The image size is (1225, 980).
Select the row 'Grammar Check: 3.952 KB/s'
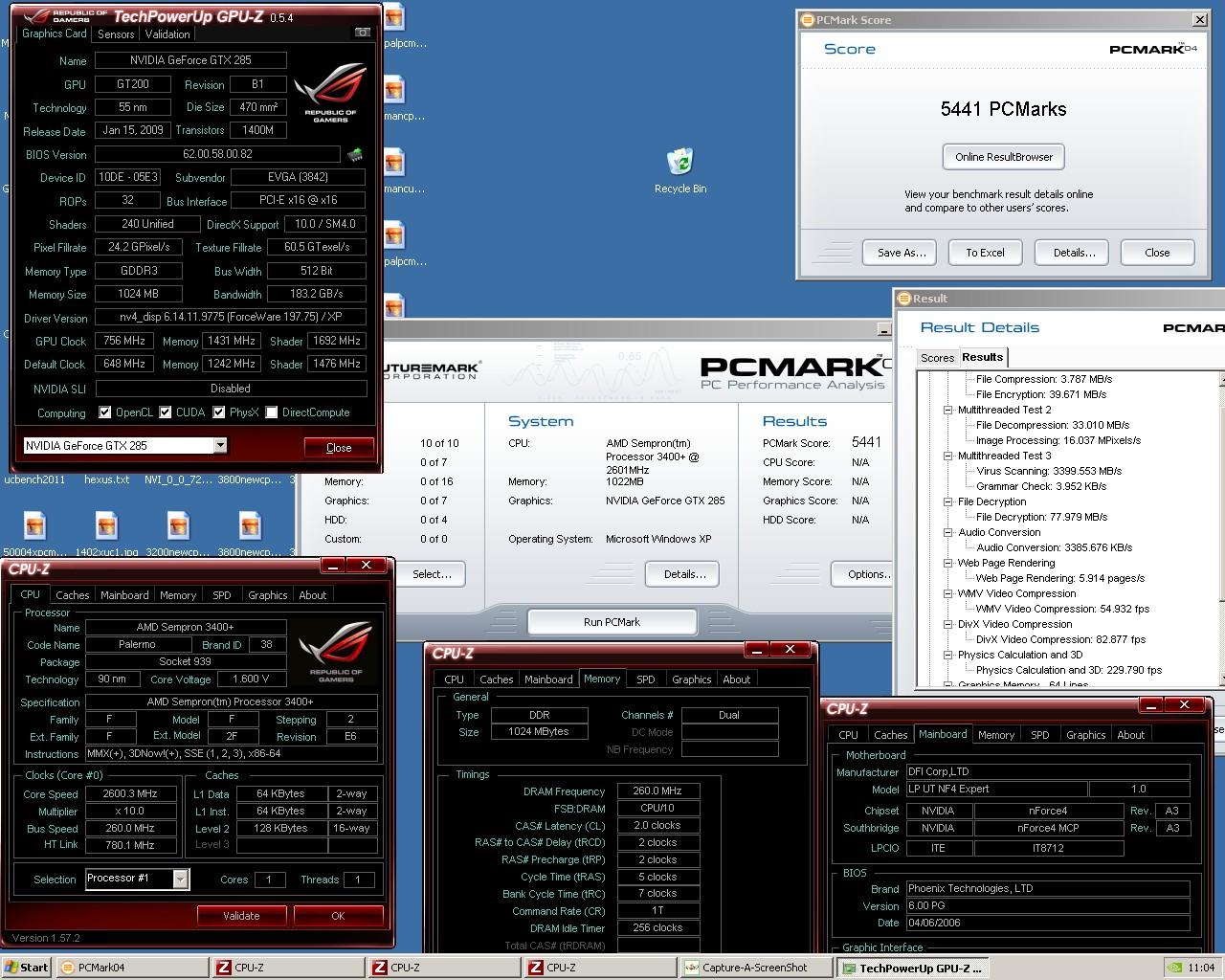pos(1041,486)
